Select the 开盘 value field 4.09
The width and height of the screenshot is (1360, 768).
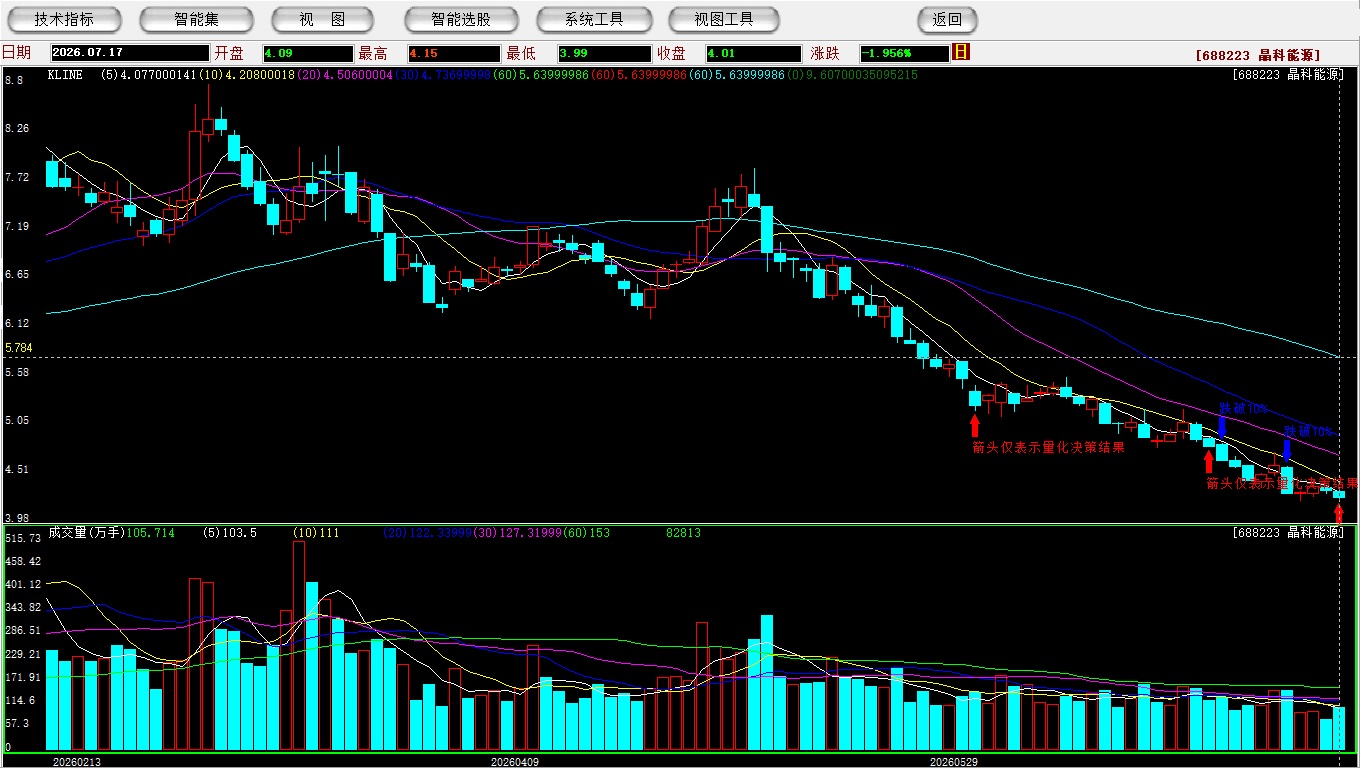point(308,53)
